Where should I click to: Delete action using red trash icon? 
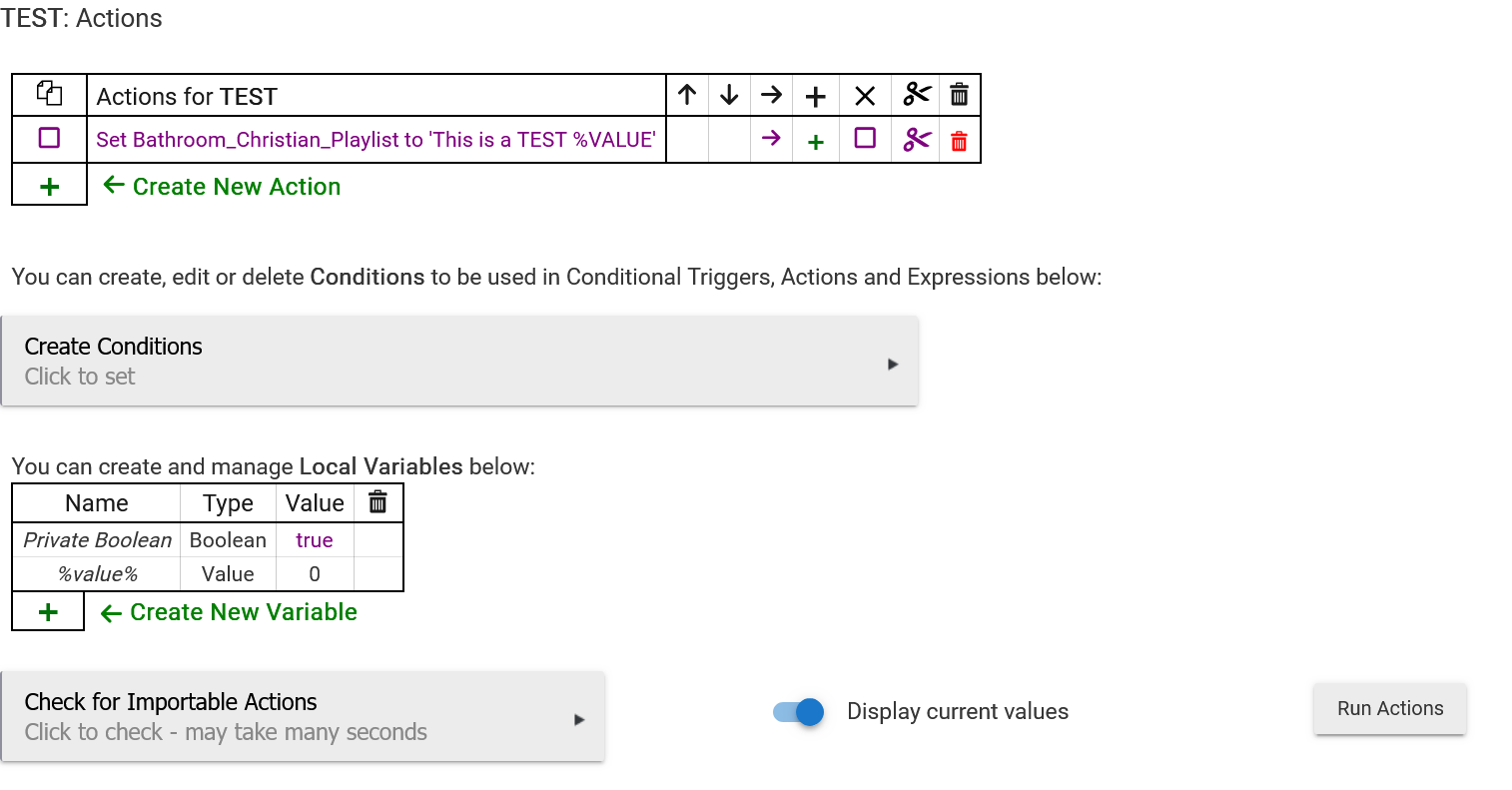pos(959,141)
